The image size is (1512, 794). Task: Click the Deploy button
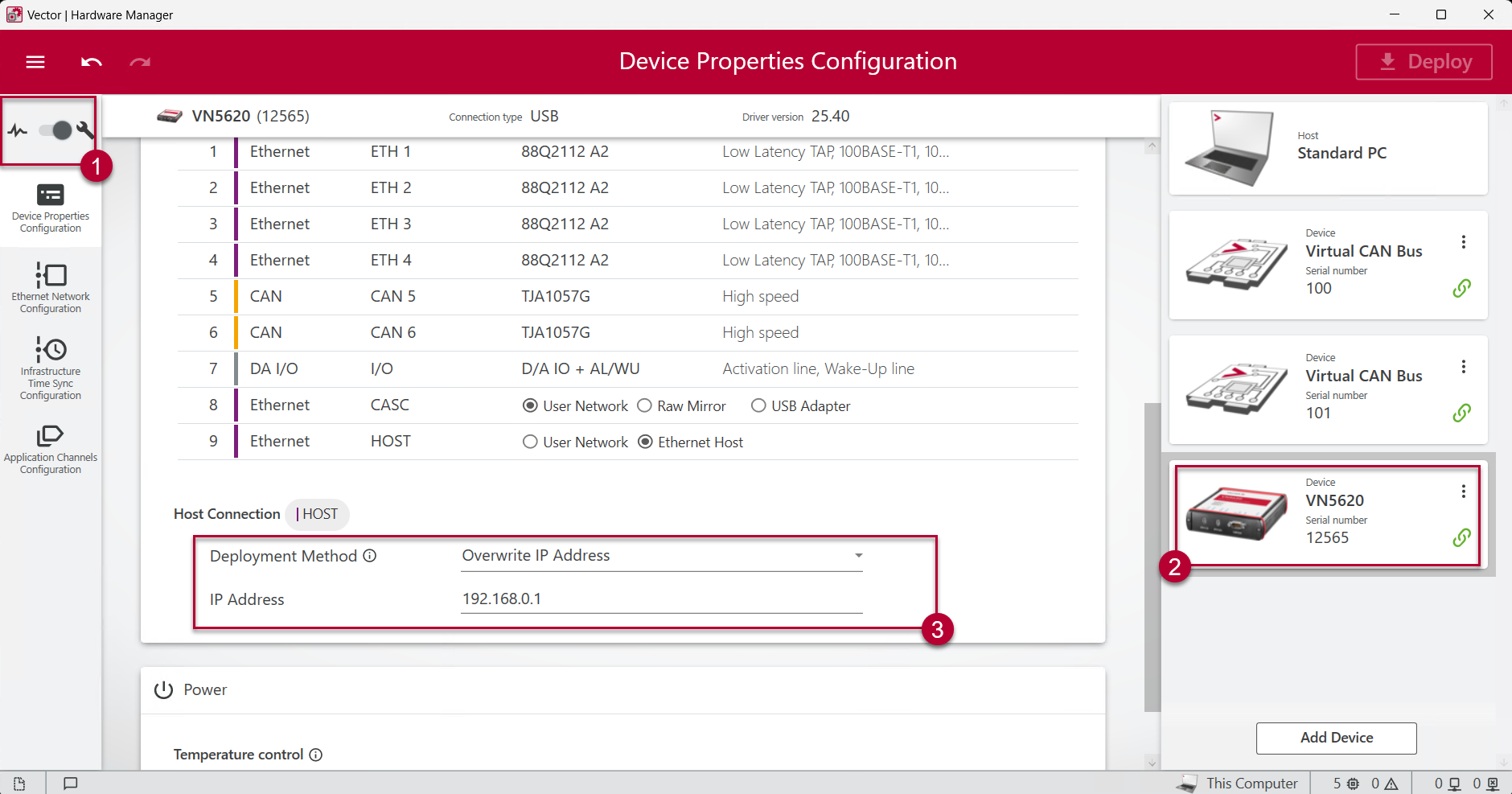(x=1424, y=62)
